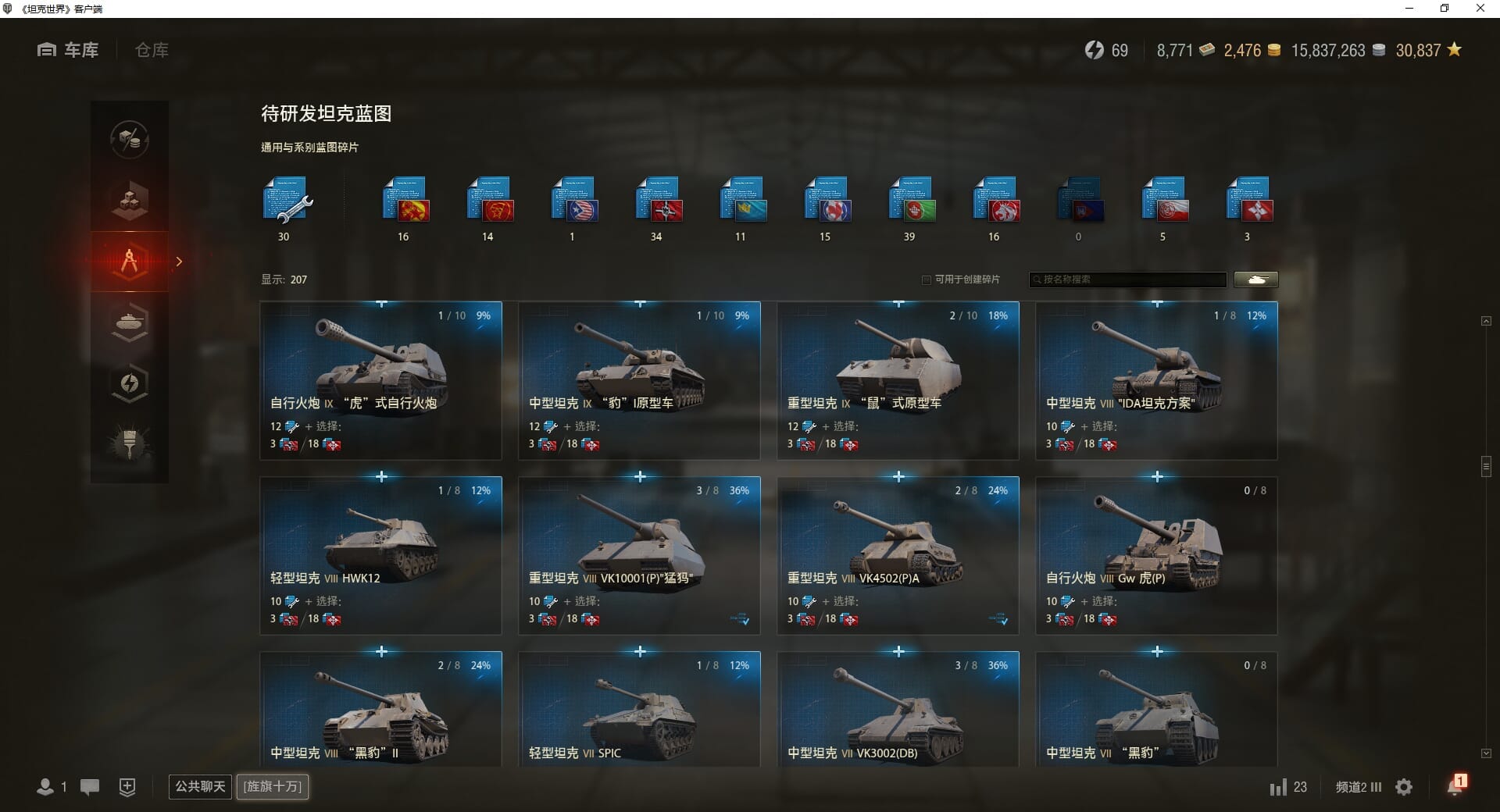The height and width of the screenshot is (812, 1500).
Task: Click the 按名称搜索 search field
Action: (x=1128, y=280)
